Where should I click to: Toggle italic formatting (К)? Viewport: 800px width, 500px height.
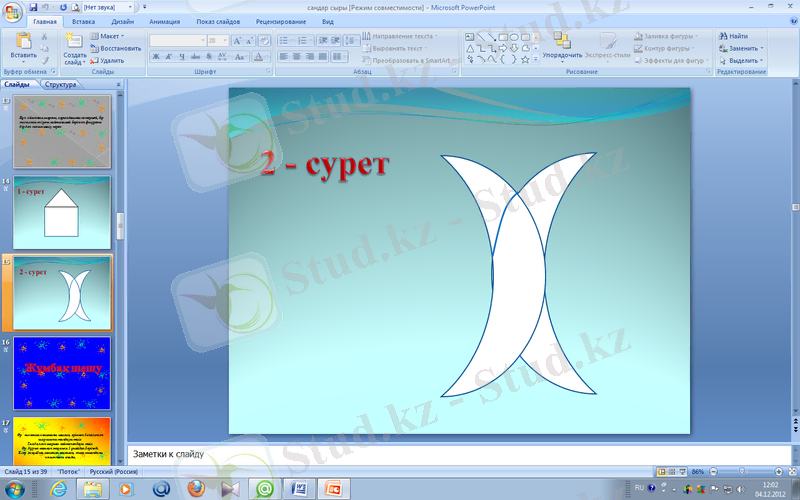[x=169, y=57]
